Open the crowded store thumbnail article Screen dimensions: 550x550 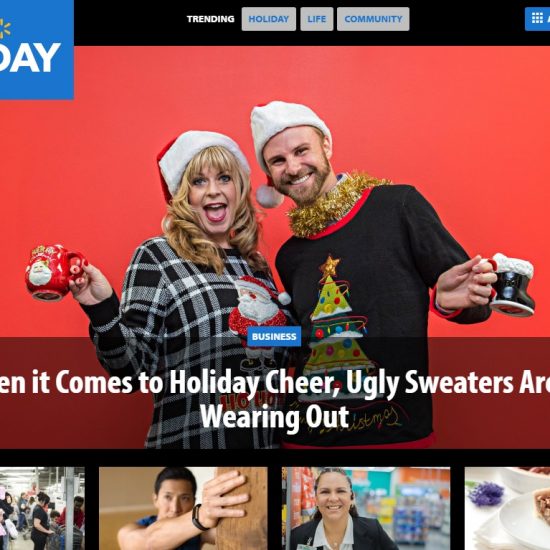point(42,508)
